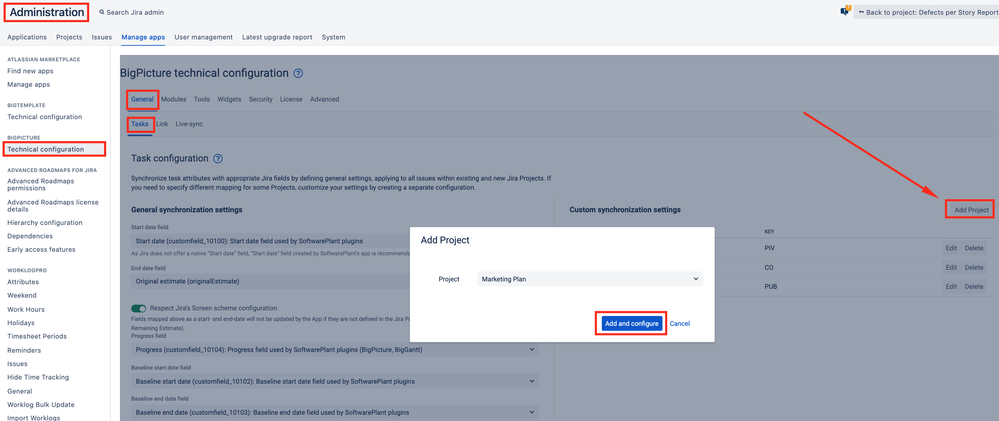The height and width of the screenshot is (421, 999).
Task: Switch to the Security tab
Action: pos(261,99)
